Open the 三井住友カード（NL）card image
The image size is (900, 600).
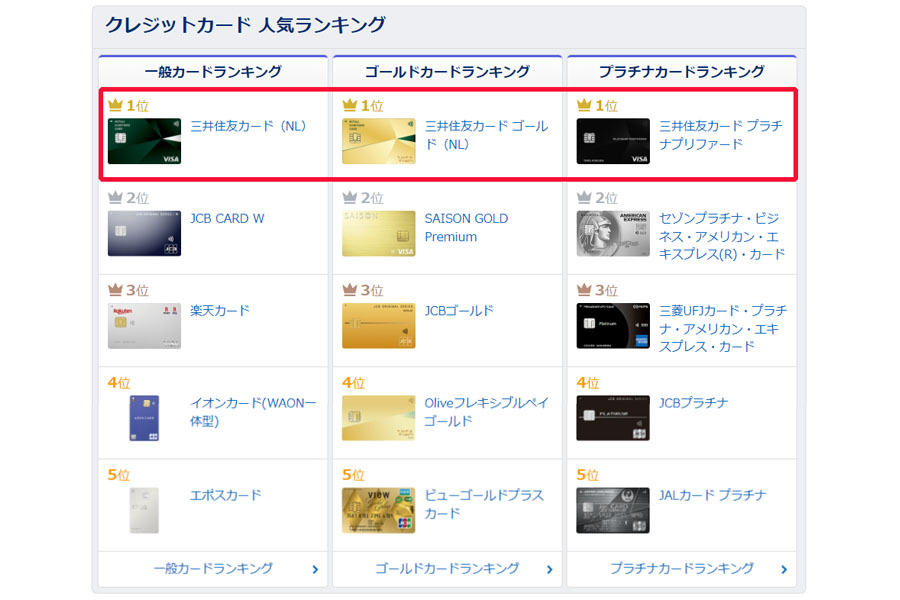click(x=144, y=141)
